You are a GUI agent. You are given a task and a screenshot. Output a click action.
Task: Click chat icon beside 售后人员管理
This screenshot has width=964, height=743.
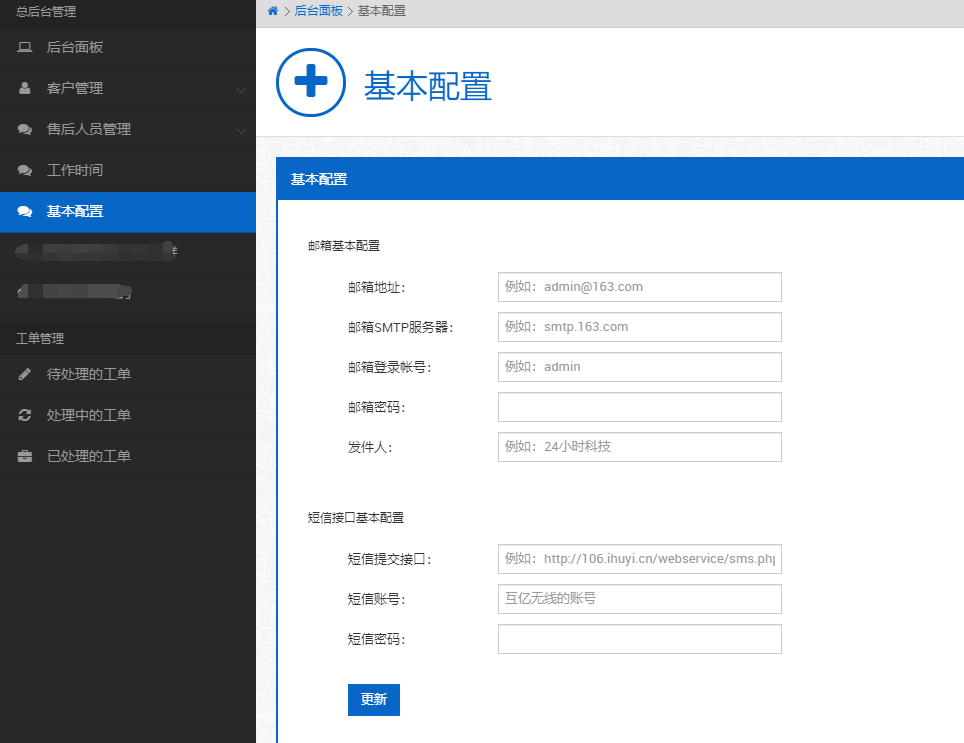(x=25, y=130)
